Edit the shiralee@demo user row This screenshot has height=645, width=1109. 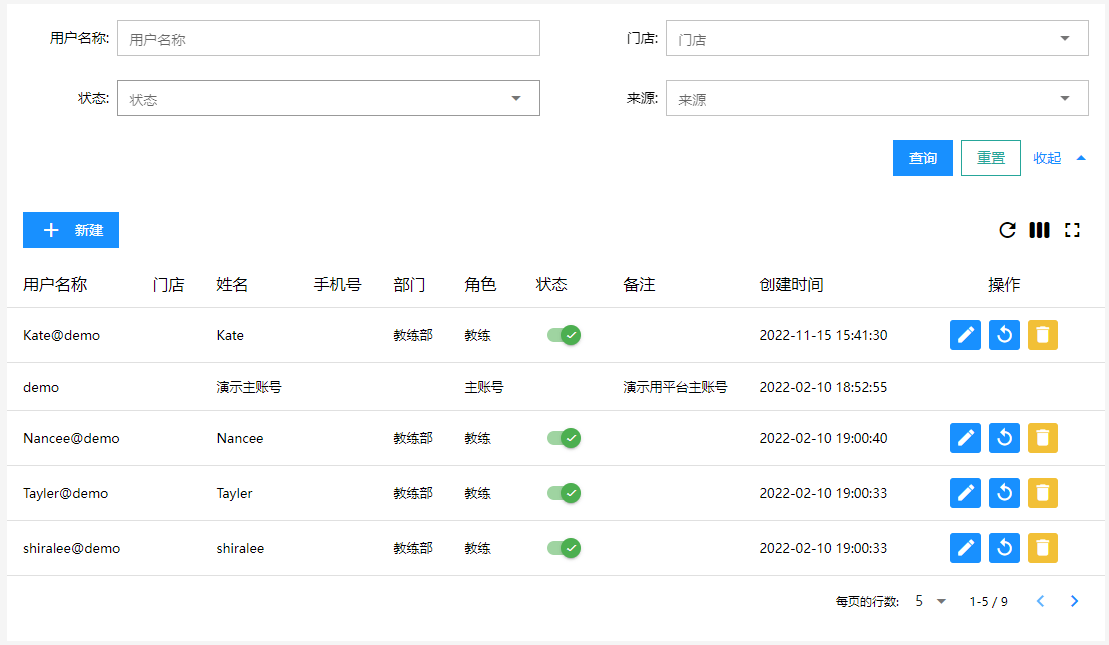pos(965,547)
